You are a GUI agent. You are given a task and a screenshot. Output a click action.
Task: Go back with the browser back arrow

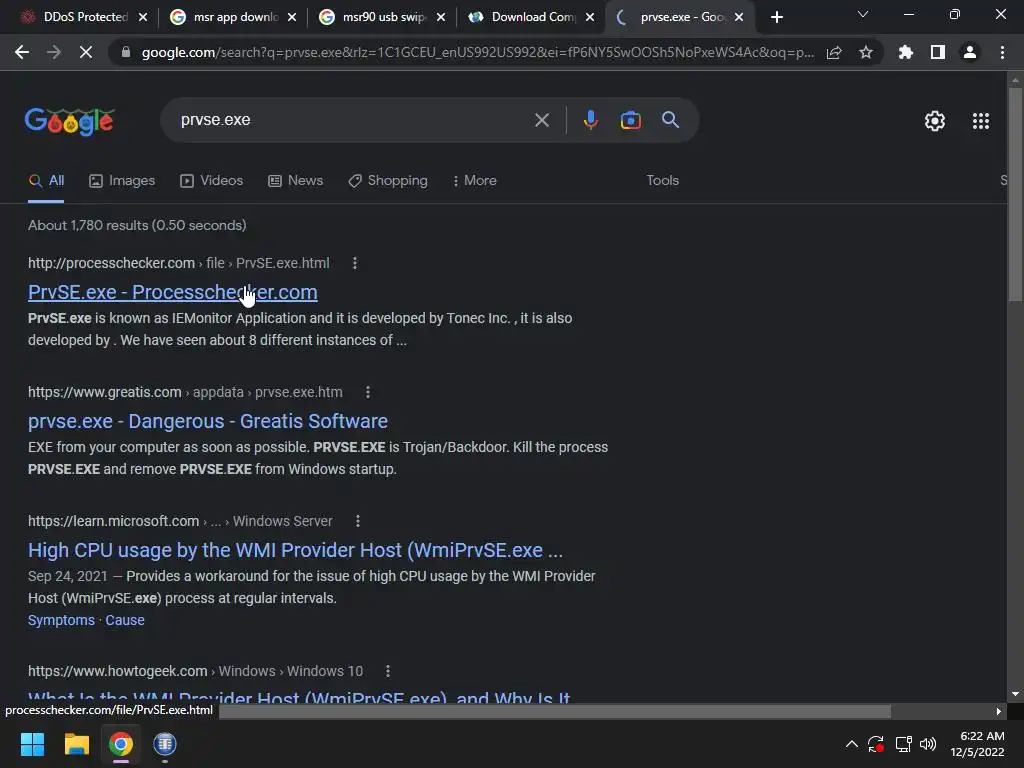22,52
